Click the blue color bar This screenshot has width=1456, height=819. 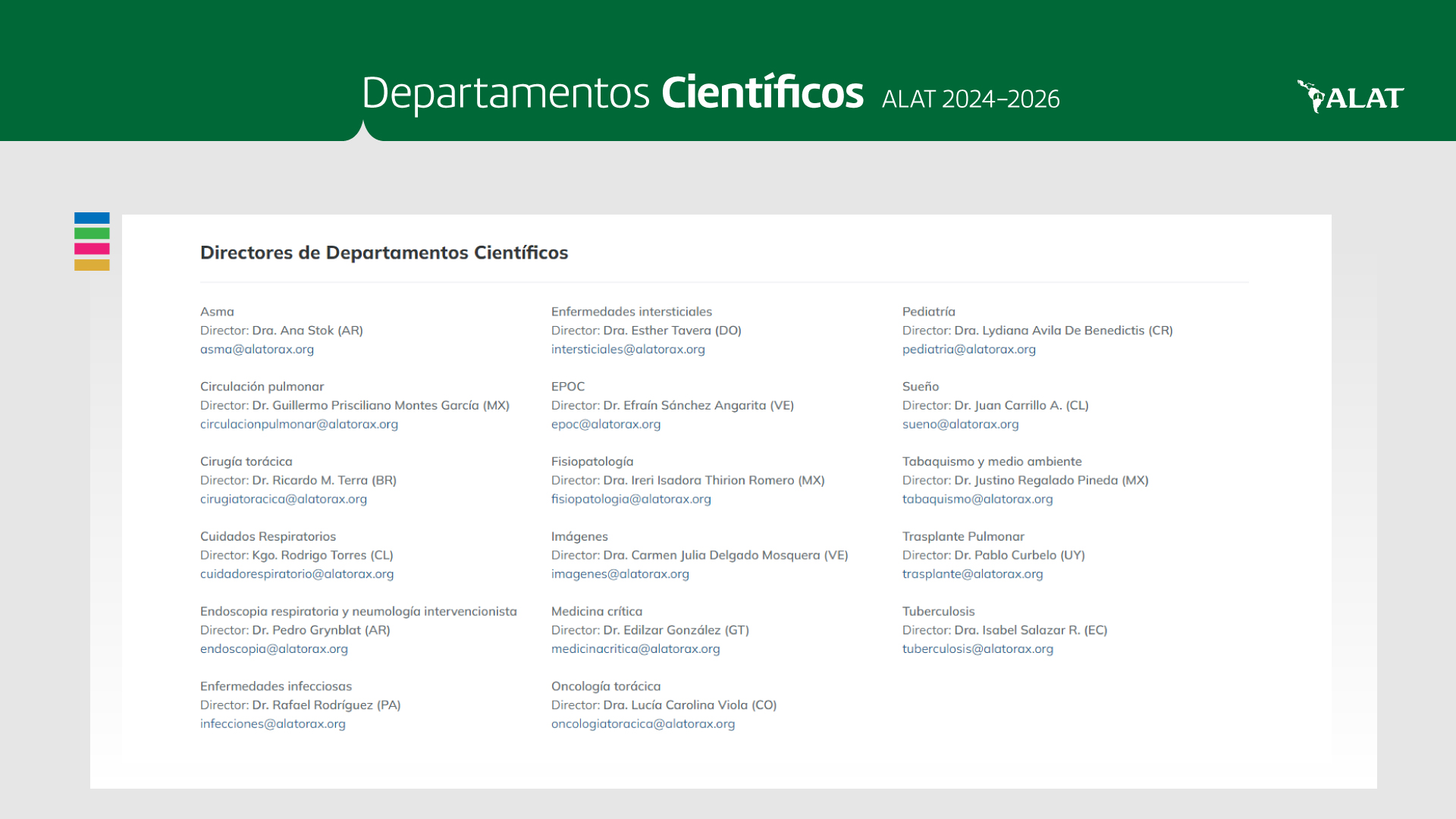[x=92, y=218]
